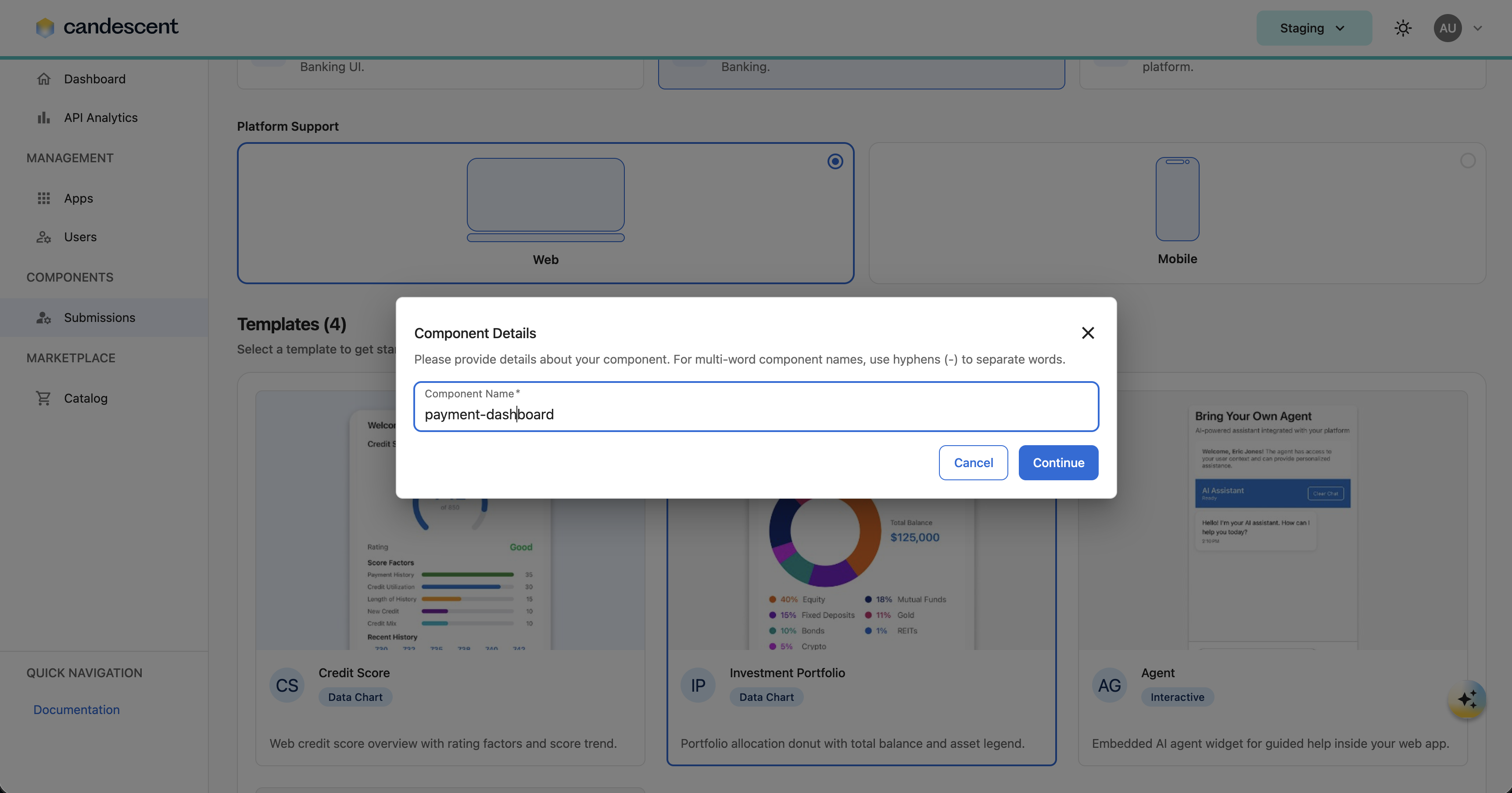Click the Submissions sidebar icon

pyautogui.click(x=44, y=317)
